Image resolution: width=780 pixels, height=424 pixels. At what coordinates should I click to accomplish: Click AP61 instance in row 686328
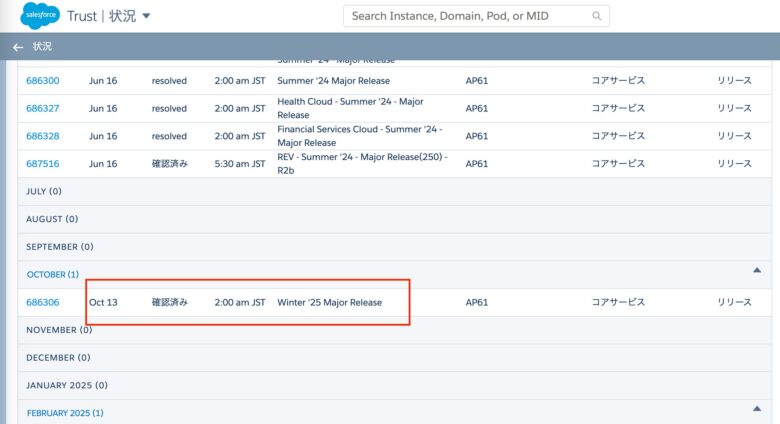coord(477,136)
